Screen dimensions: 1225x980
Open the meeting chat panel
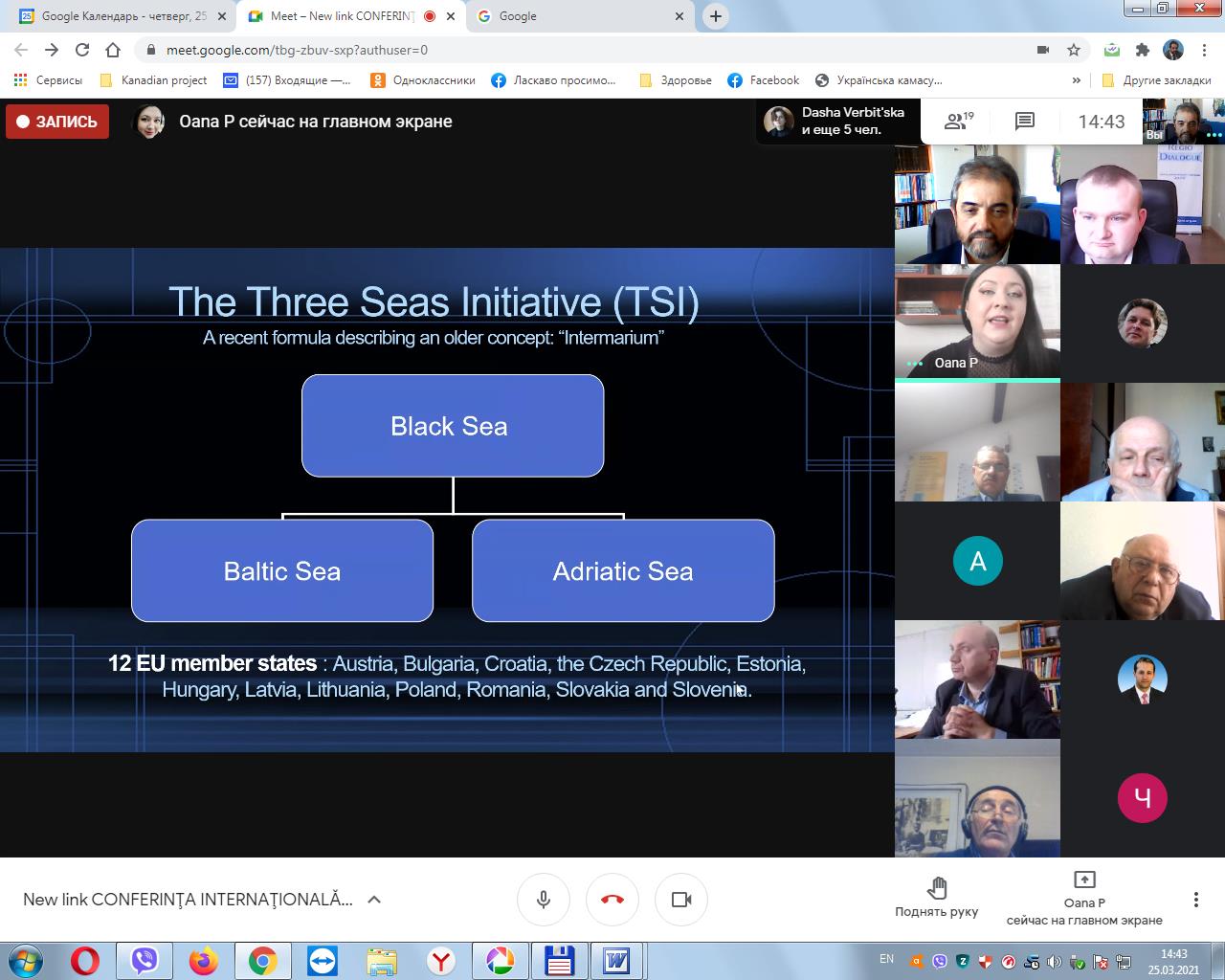tap(1025, 122)
